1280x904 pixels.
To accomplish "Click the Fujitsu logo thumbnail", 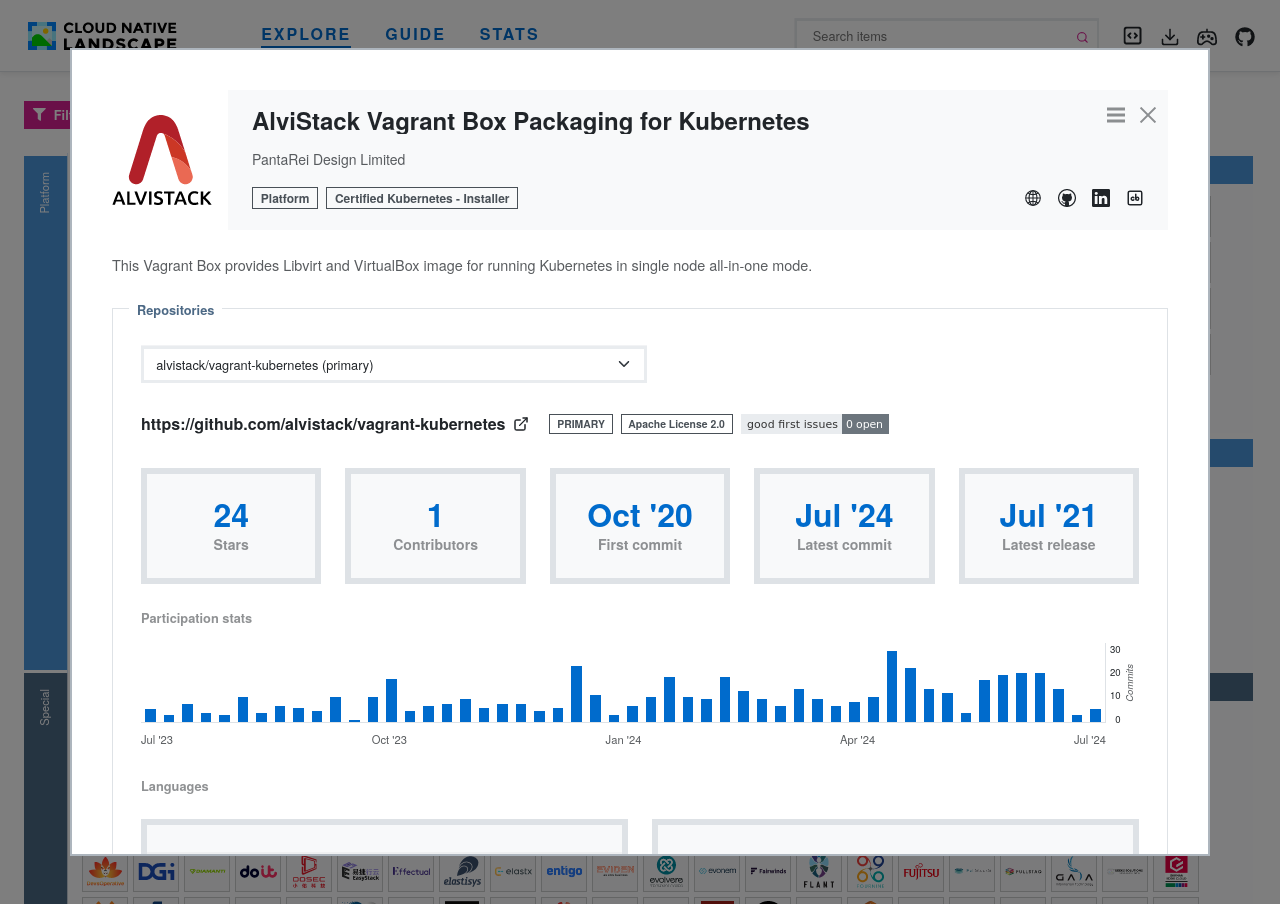I will 921,873.
